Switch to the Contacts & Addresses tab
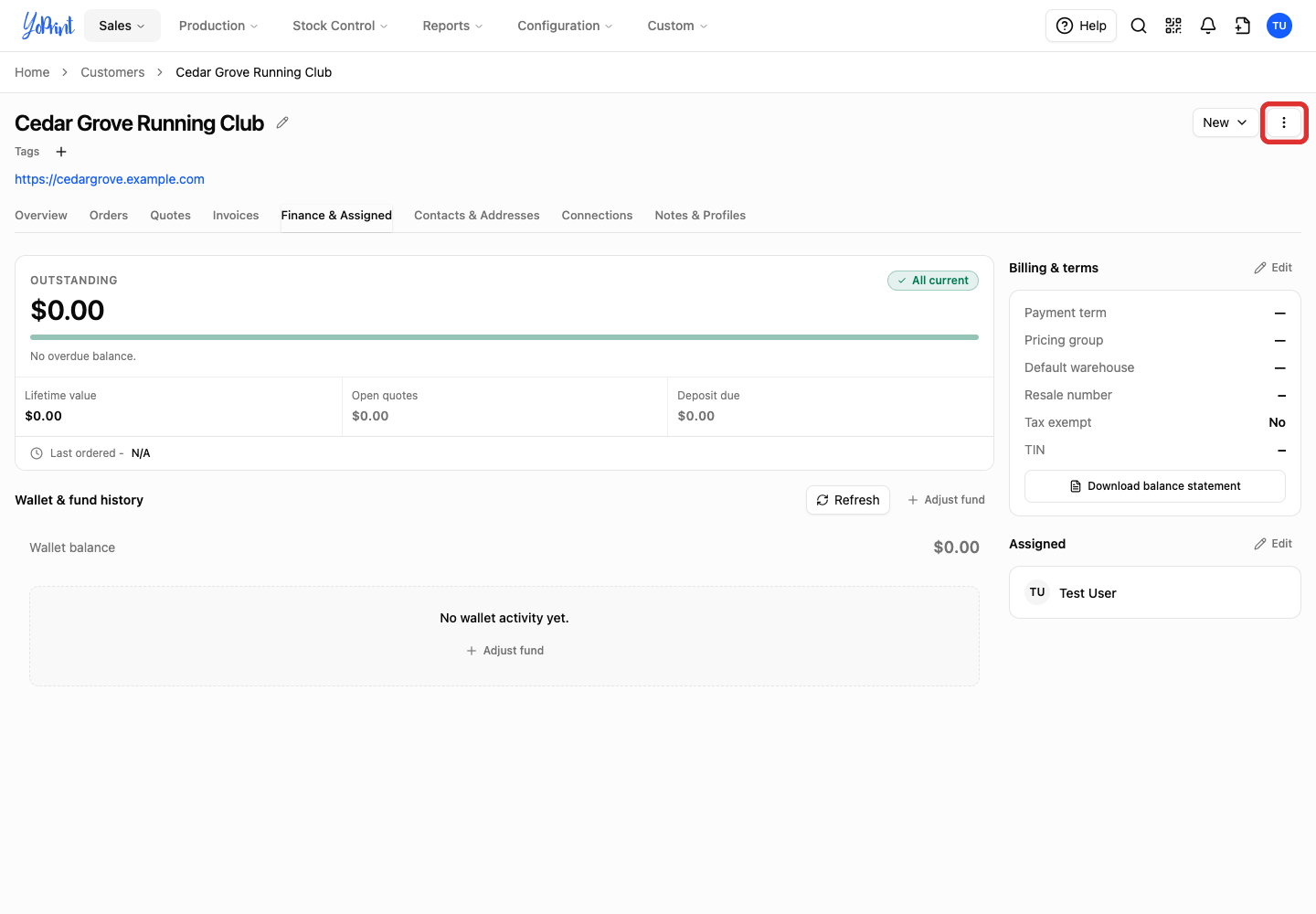 click(x=477, y=216)
